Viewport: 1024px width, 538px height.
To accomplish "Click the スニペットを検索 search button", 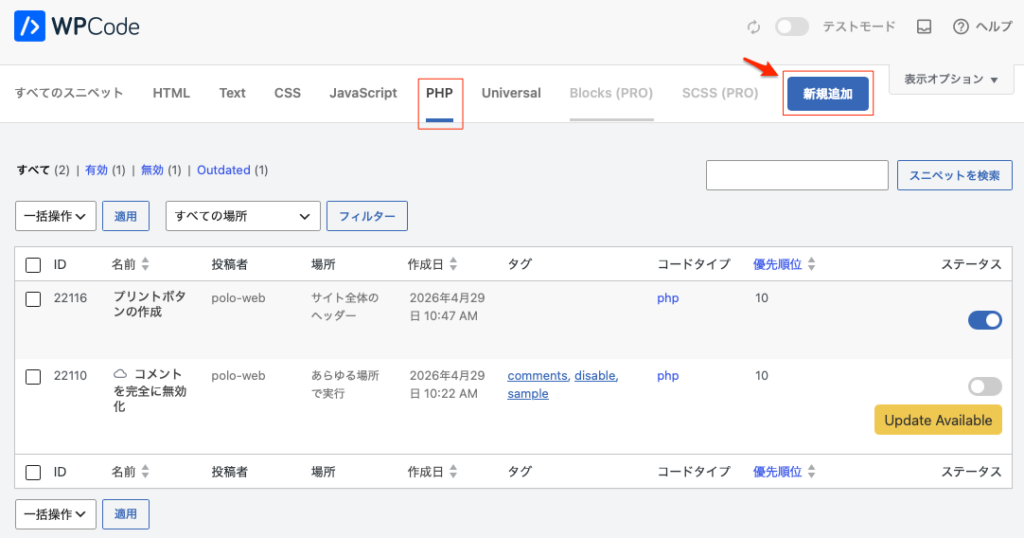I will [x=955, y=175].
